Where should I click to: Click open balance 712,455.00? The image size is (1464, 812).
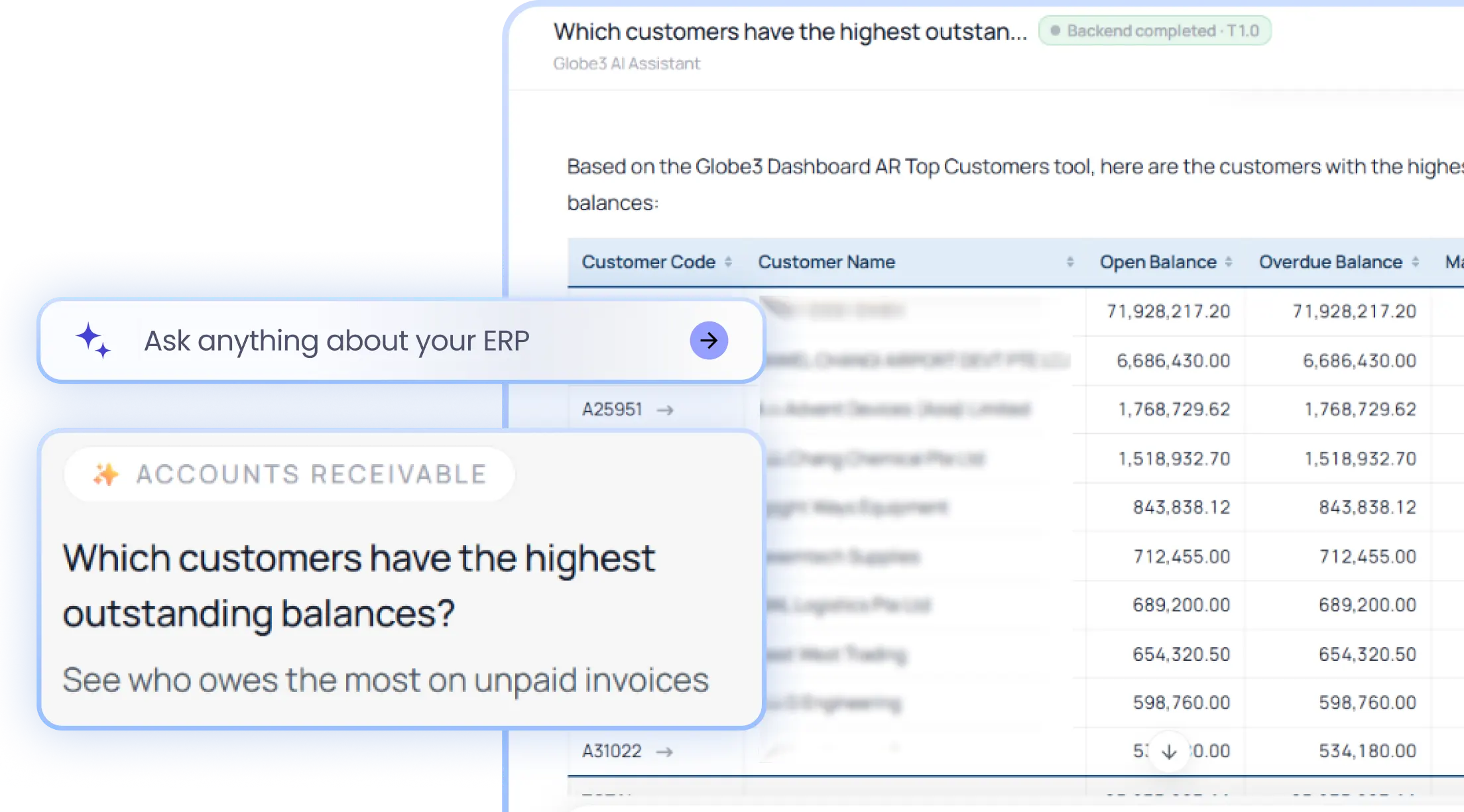tap(1182, 557)
